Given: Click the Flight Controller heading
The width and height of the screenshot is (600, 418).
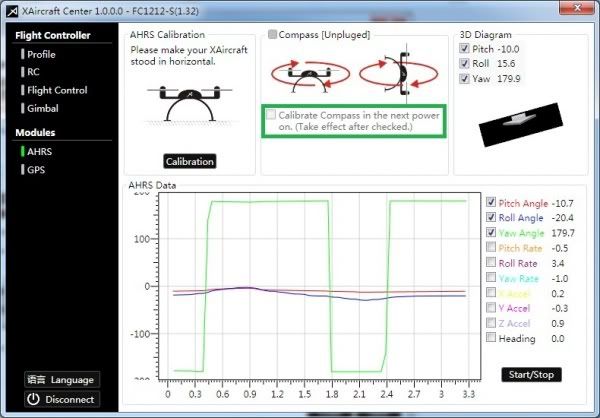Looking at the screenshot, I should 53,36.
